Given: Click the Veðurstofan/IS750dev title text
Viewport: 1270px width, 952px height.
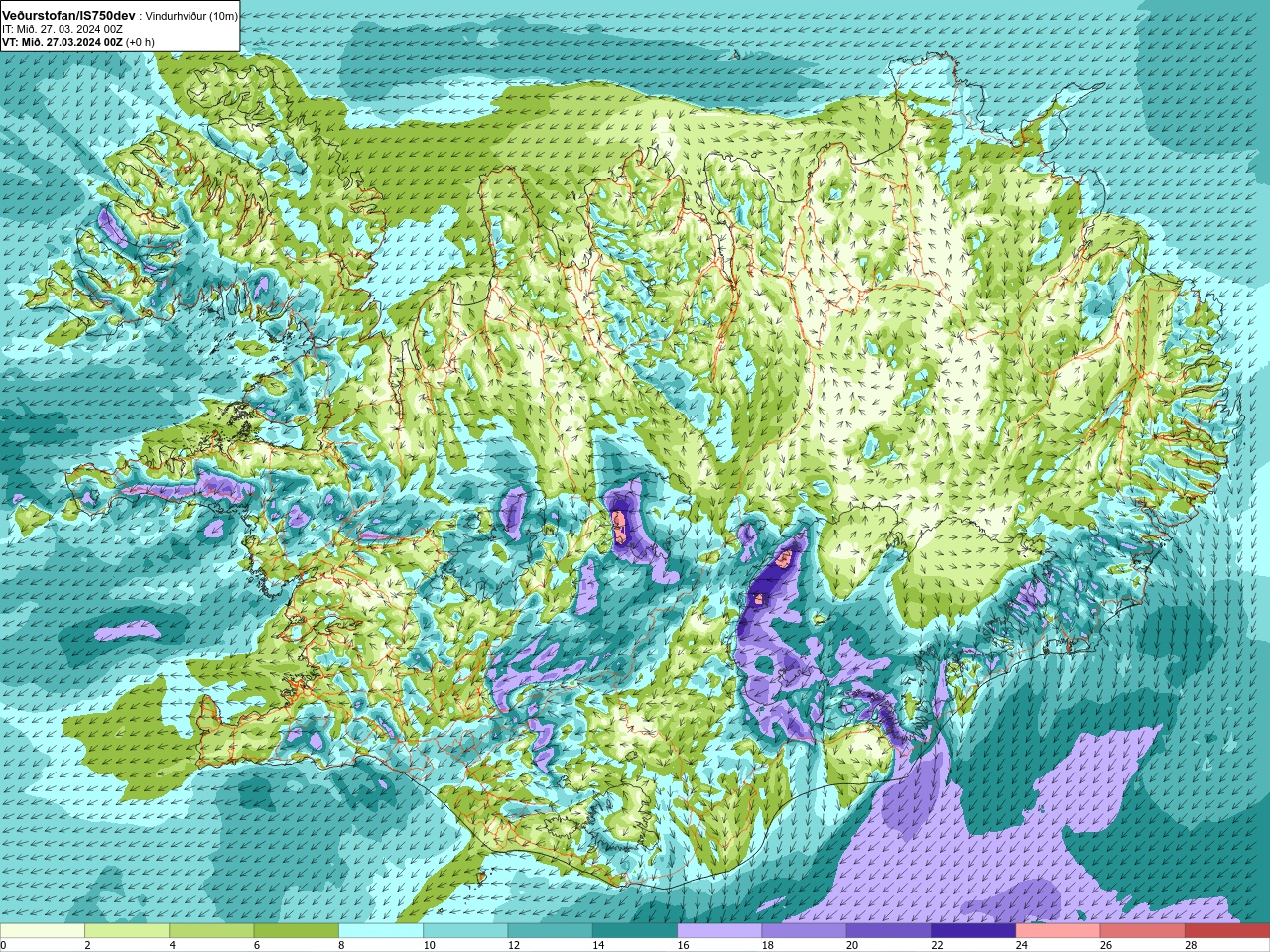Looking at the screenshot, I should pyautogui.click(x=68, y=16).
